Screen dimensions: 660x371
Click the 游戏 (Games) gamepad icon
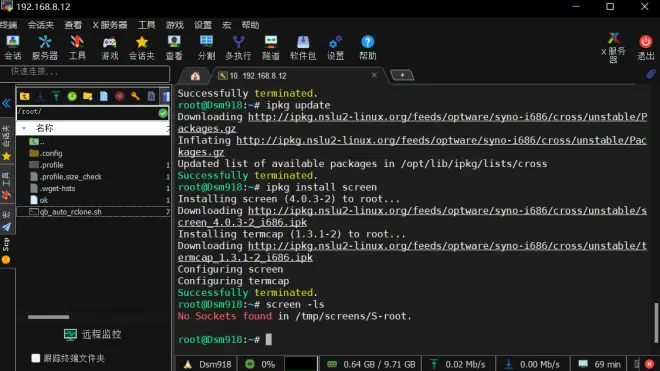click(x=109, y=47)
